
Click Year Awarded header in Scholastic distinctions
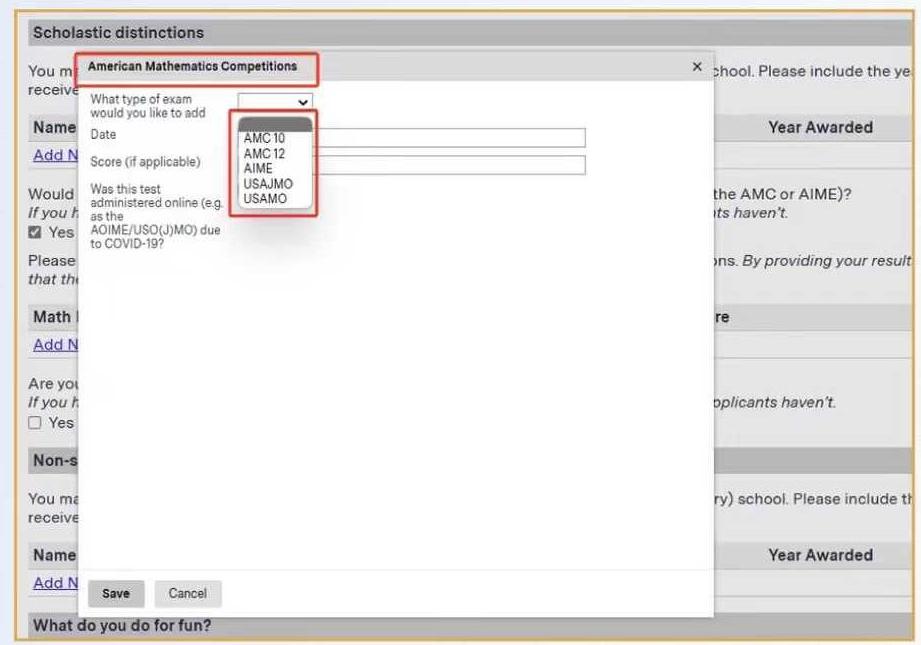(x=819, y=127)
